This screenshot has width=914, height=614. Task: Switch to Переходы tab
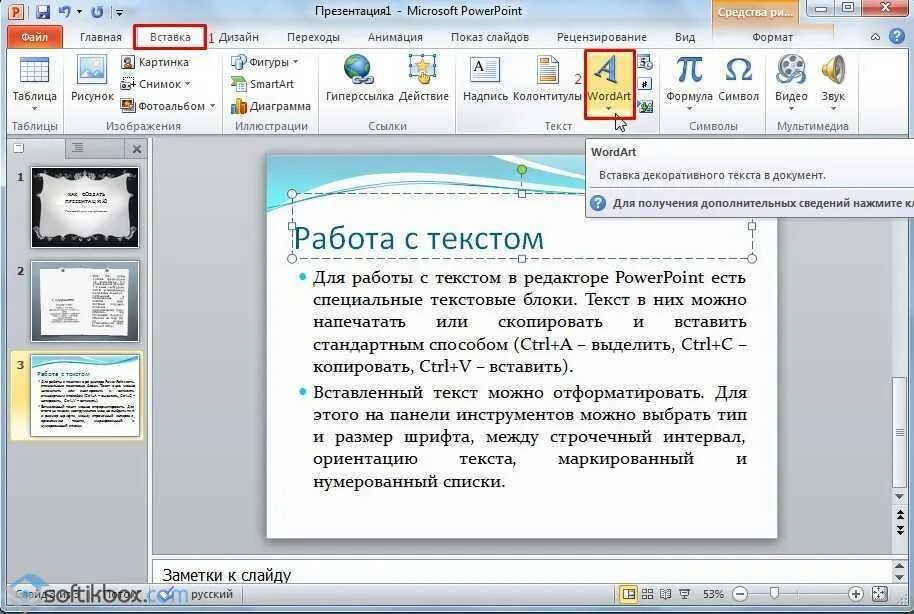click(313, 37)
